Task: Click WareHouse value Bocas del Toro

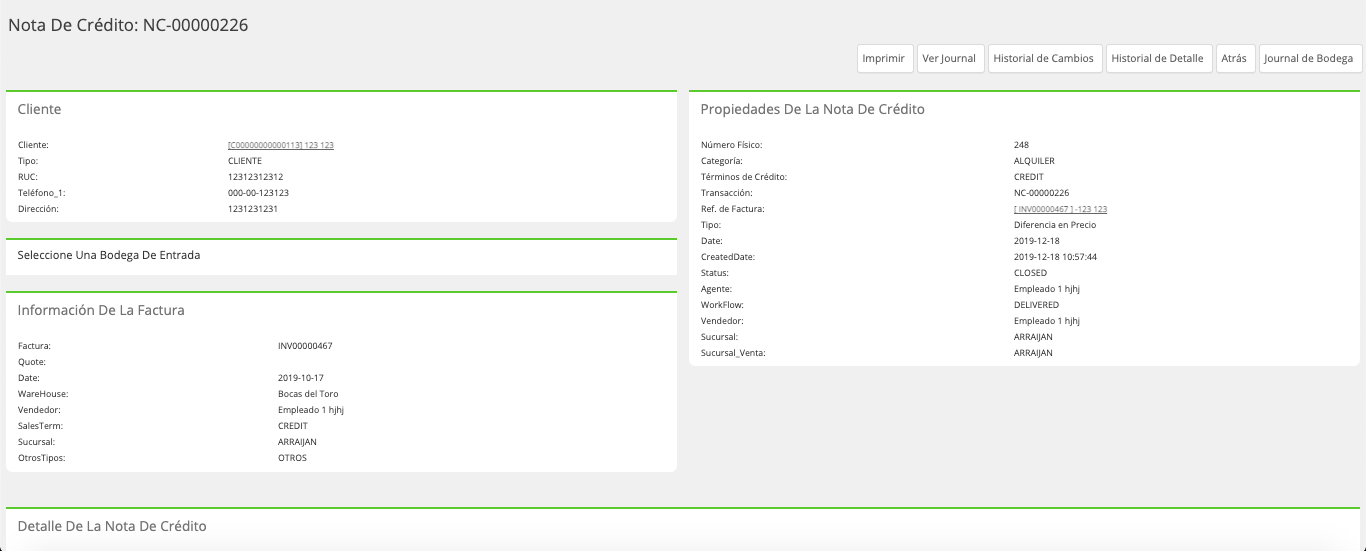Action: (x=308, y=394)
